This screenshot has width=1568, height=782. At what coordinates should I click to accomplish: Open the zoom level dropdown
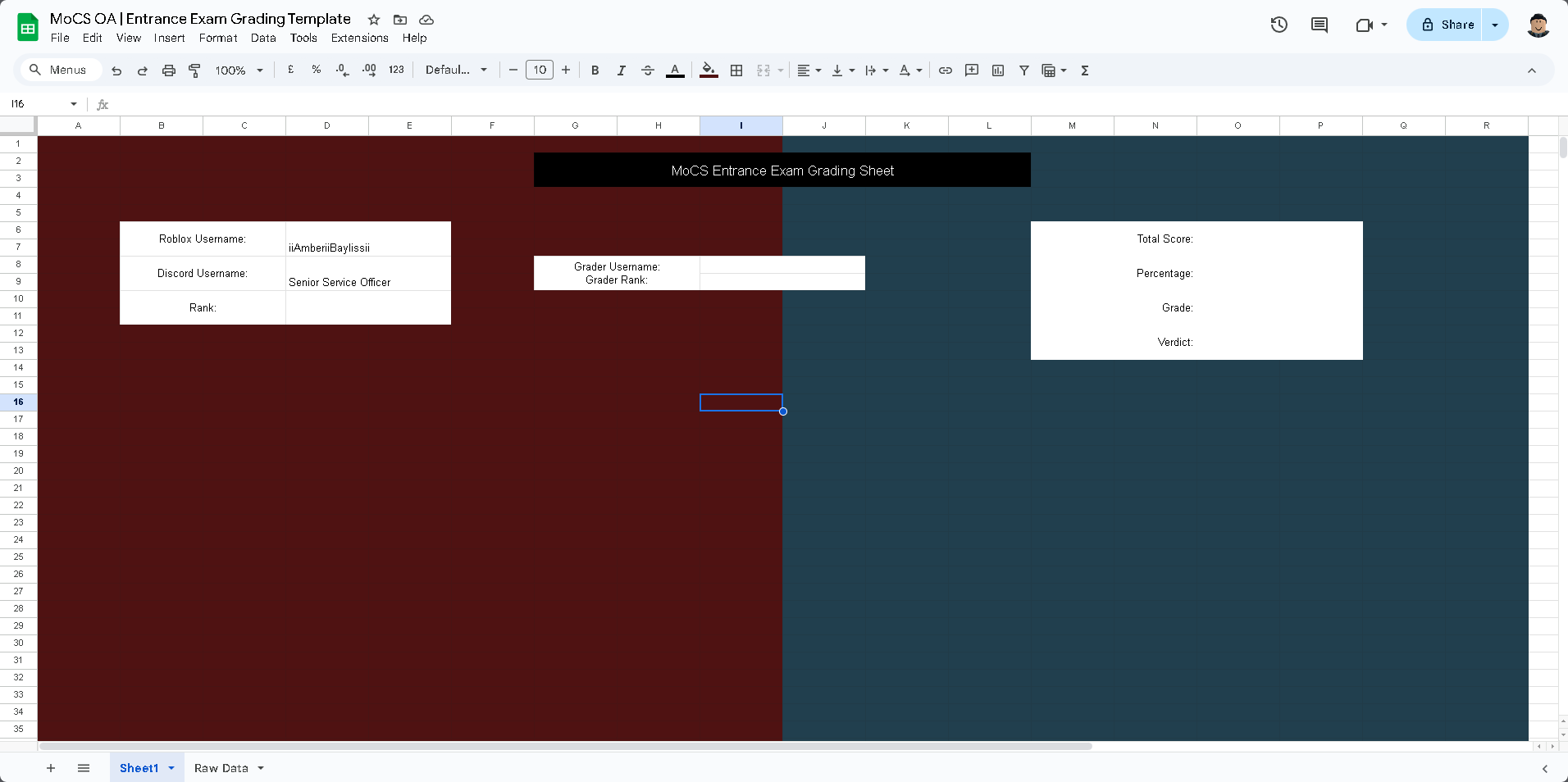pyautogui.click(x=239, y=70)
